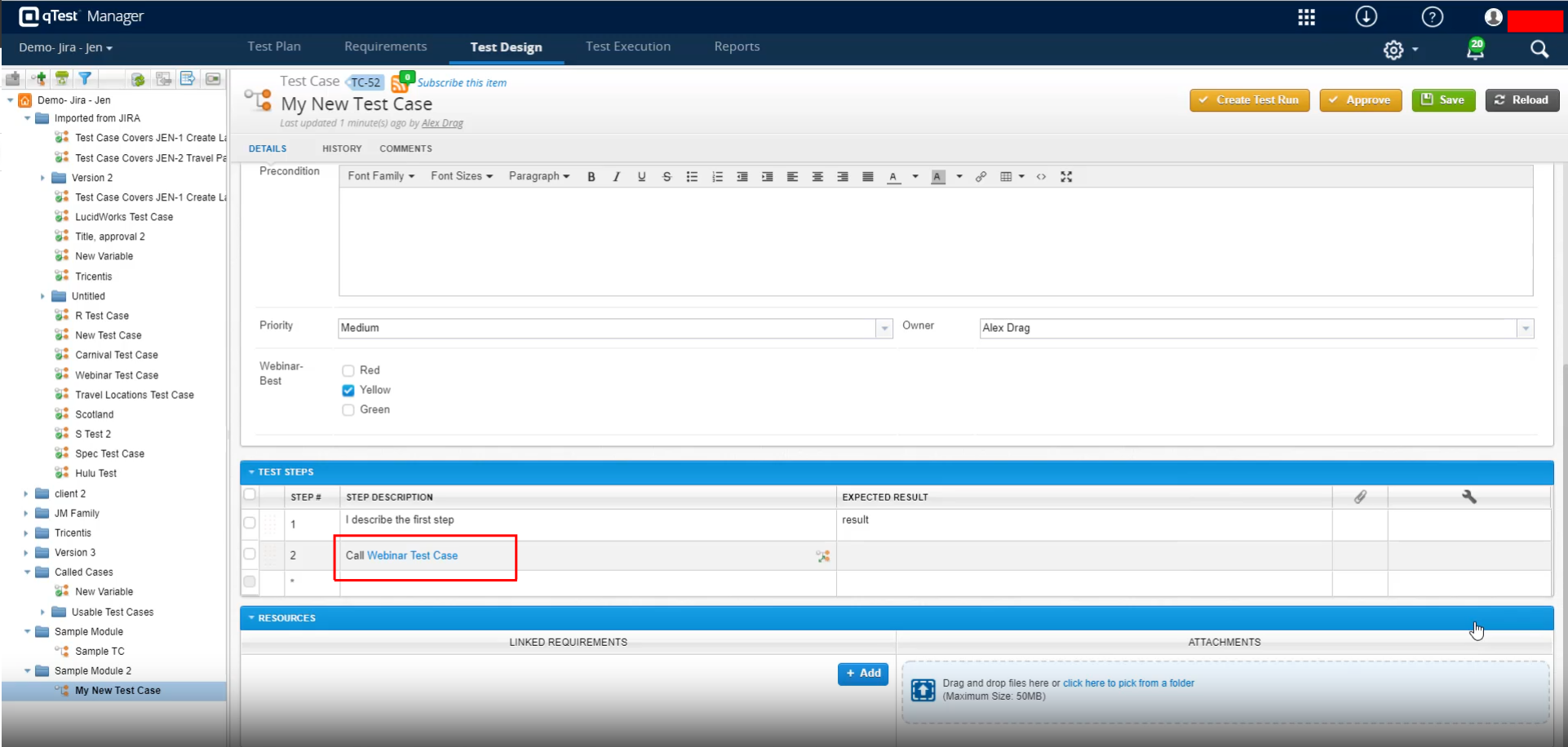Screen dimensions: 1568x747
Task: Click the Bold formatting icon
Action: pos(591,177)
